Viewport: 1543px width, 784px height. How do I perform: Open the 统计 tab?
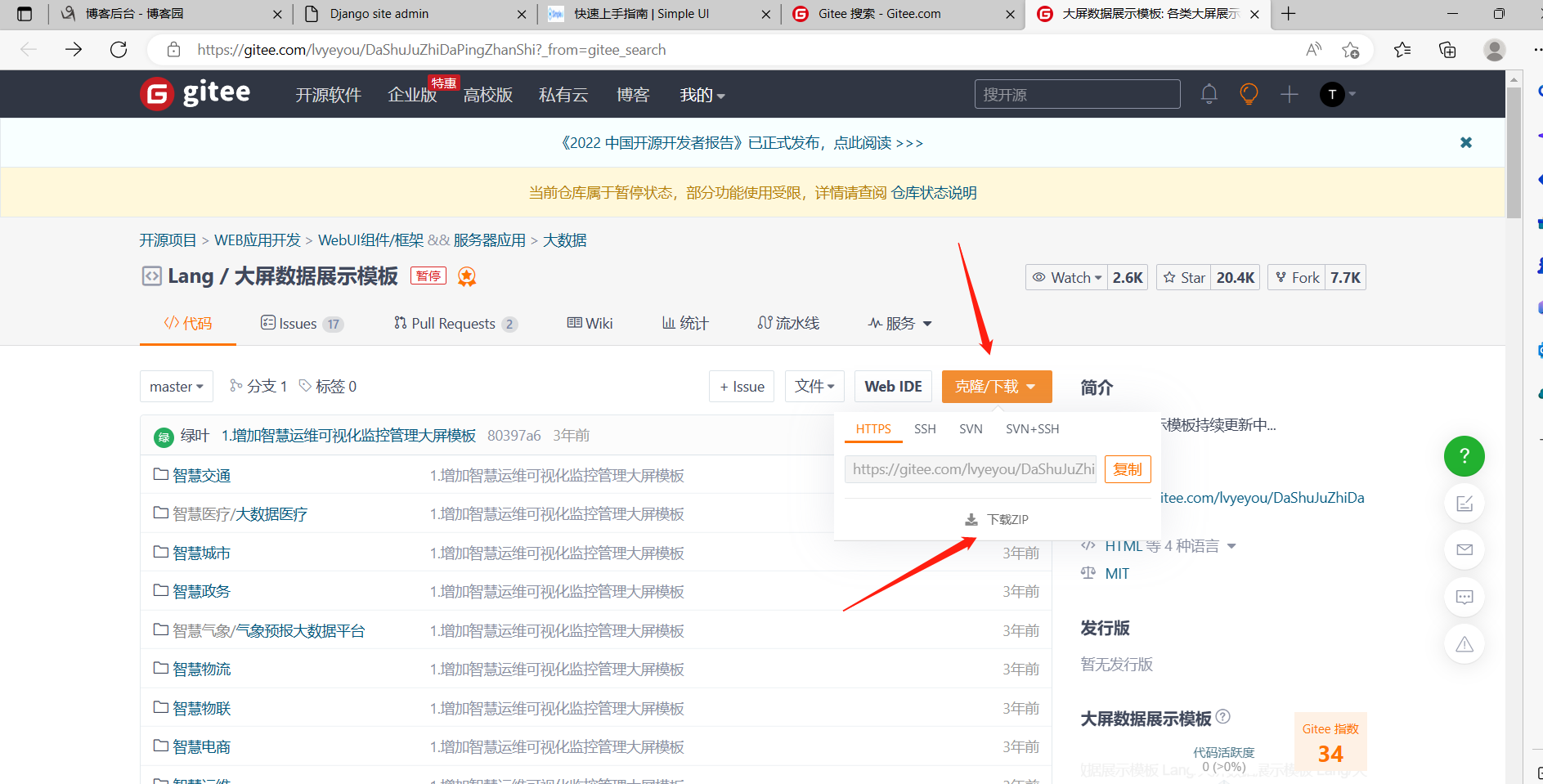[685, 324]
